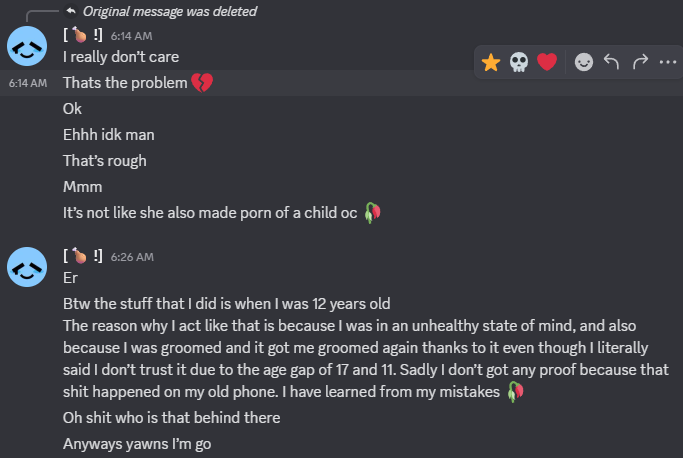
Task: Click the username above 'I really don't care'
Action: 83,35
